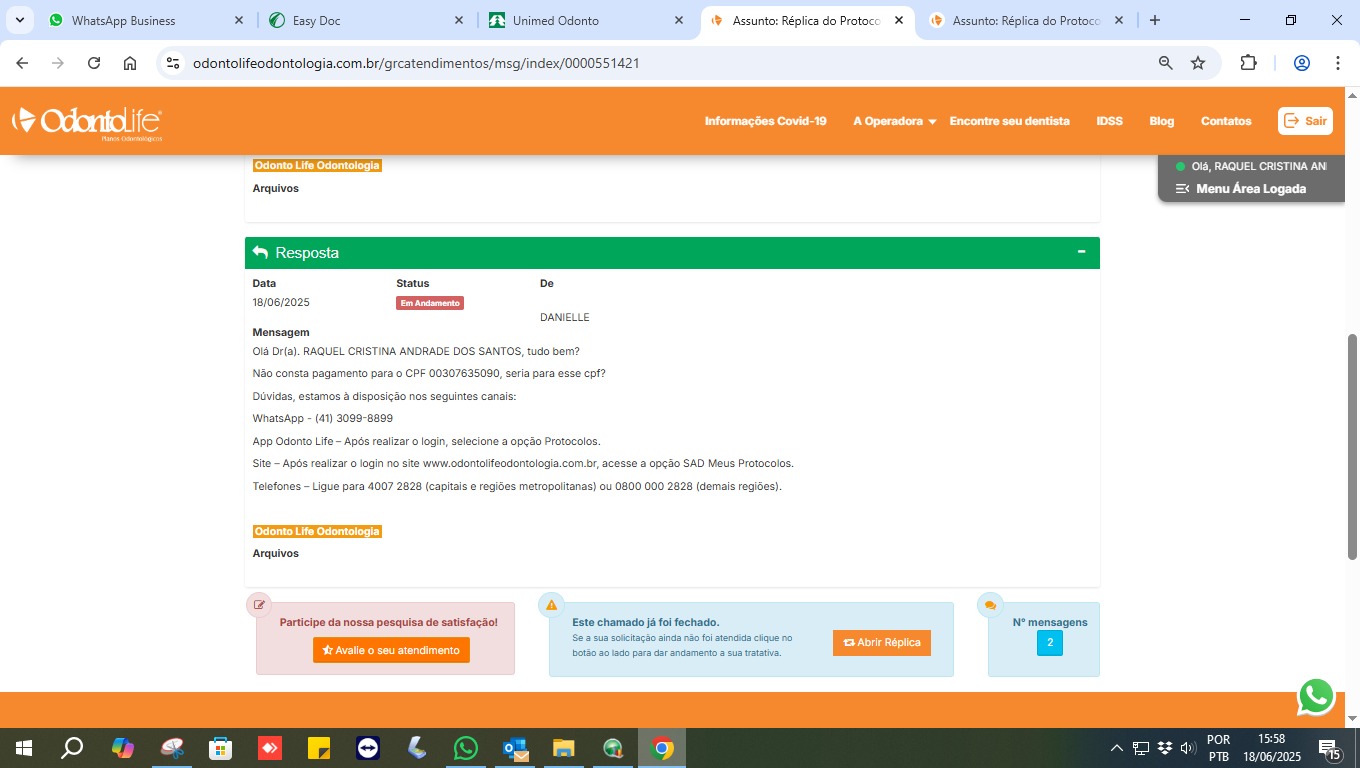The image size is (1360, 768).
Task: Open the Chrome profile menu
Action: point(1302,63)
